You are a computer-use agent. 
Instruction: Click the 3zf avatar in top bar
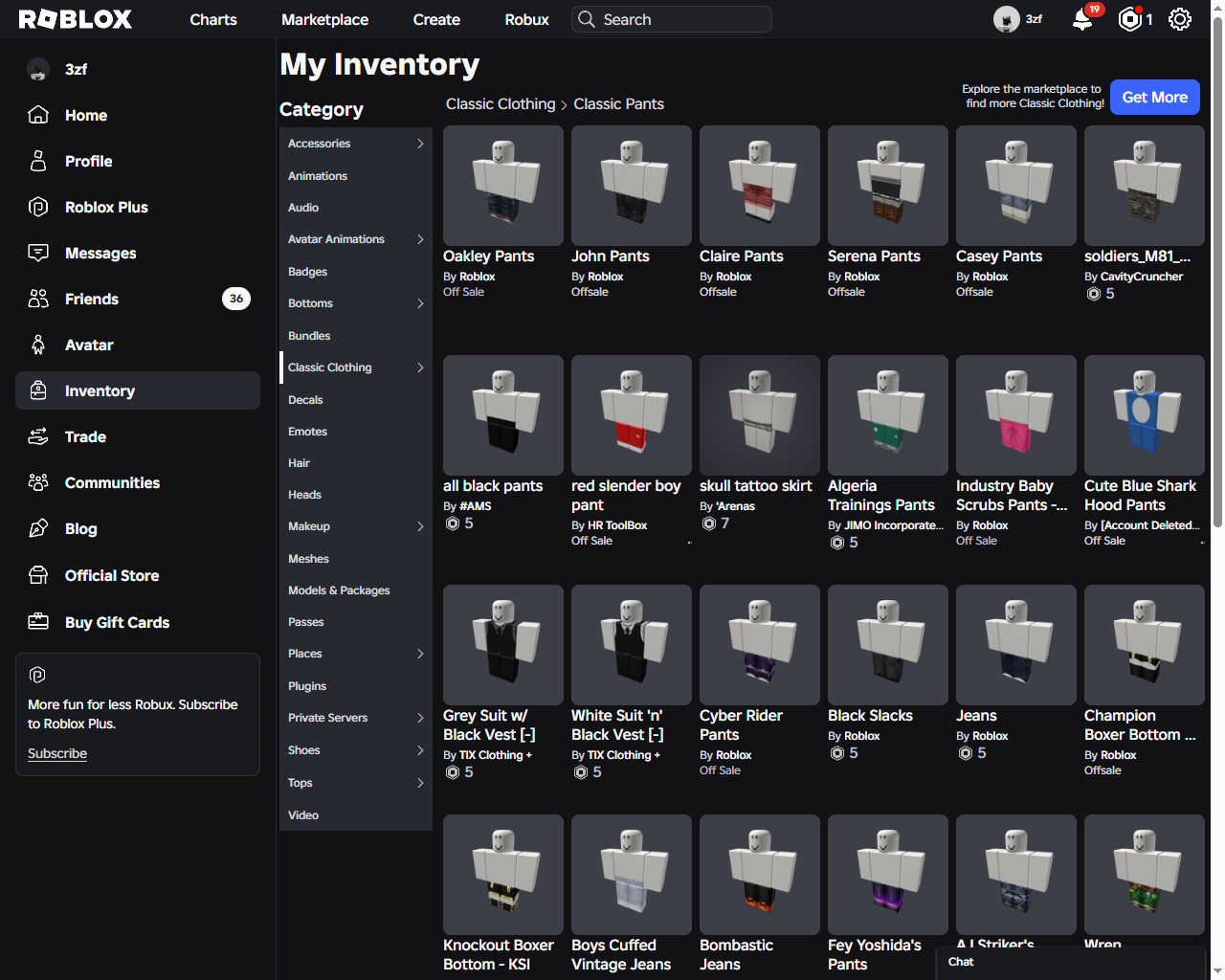click(x=1006, y=19)
